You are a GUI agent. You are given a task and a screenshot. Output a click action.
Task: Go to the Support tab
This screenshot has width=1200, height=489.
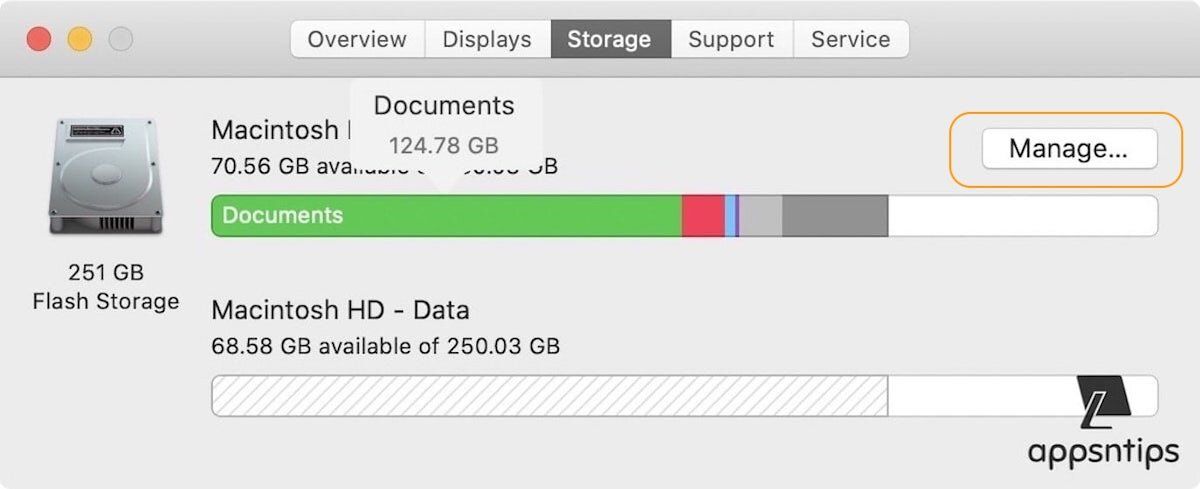point(731,40)
